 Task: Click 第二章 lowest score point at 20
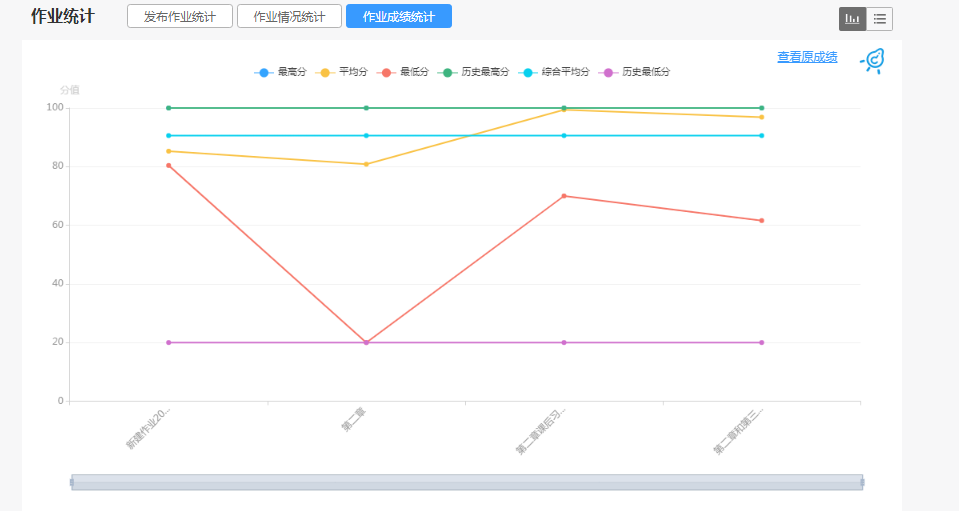366,342
